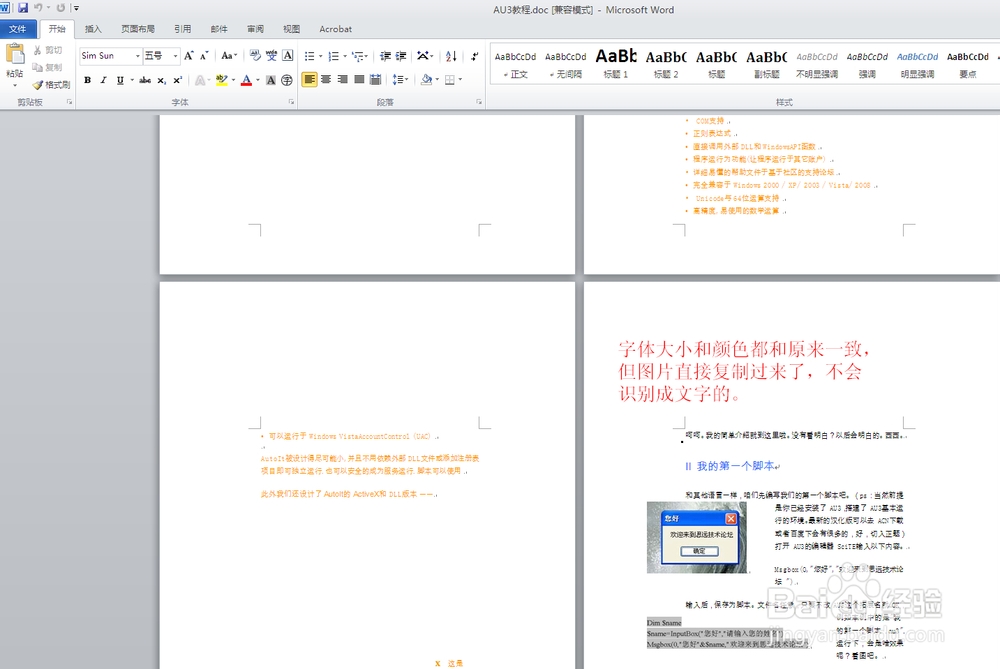1000x669 pixels.
Task: Apply bold formatting to text
Action: click(86, 79)
